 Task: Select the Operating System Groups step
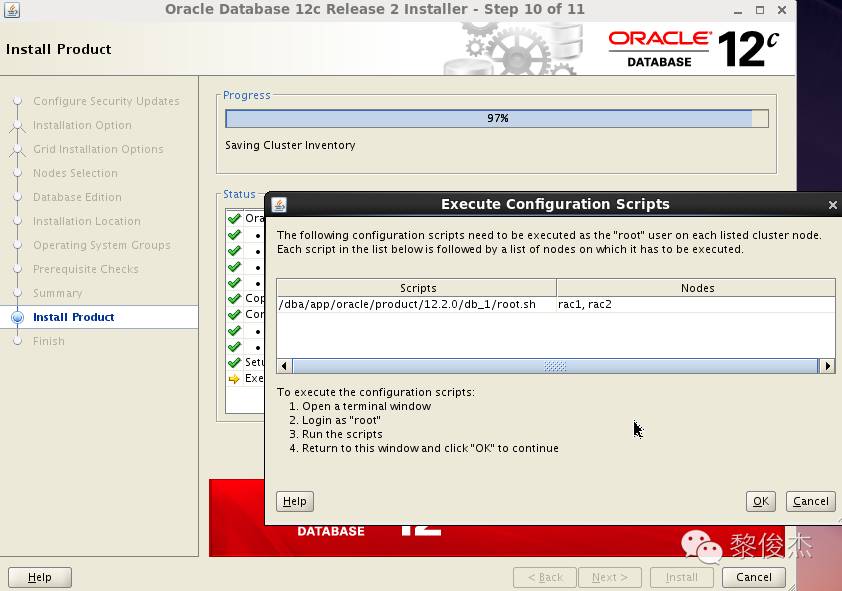[101, 245]
